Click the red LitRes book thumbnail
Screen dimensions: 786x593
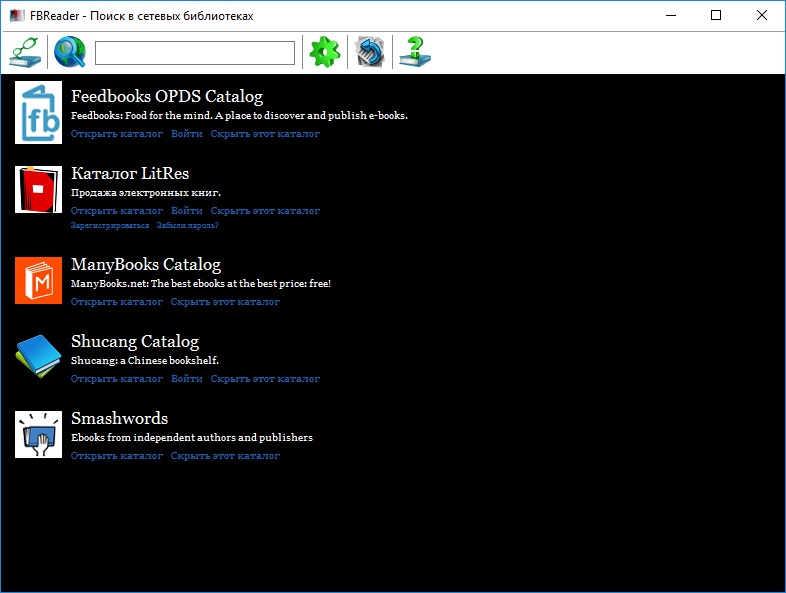39,189
